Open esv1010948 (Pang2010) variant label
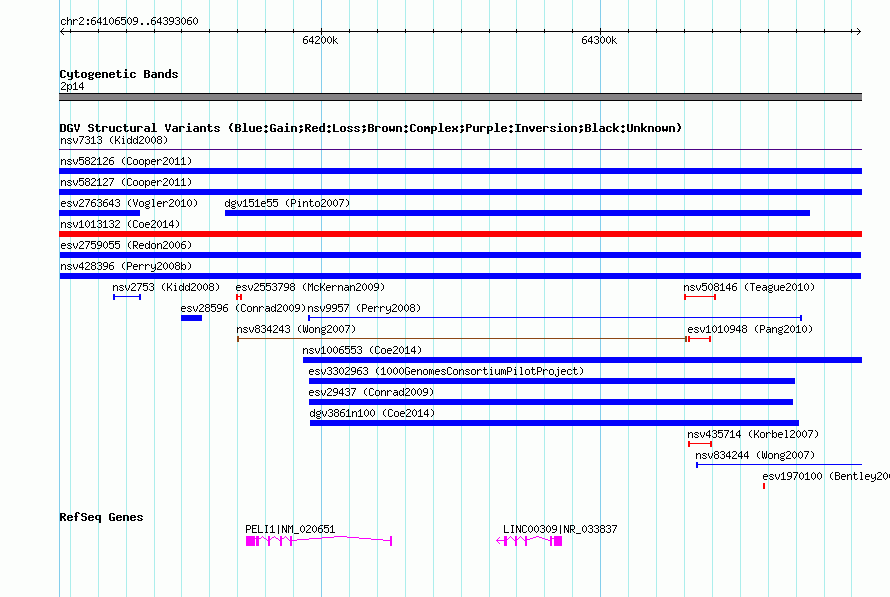 click(750, 329)
